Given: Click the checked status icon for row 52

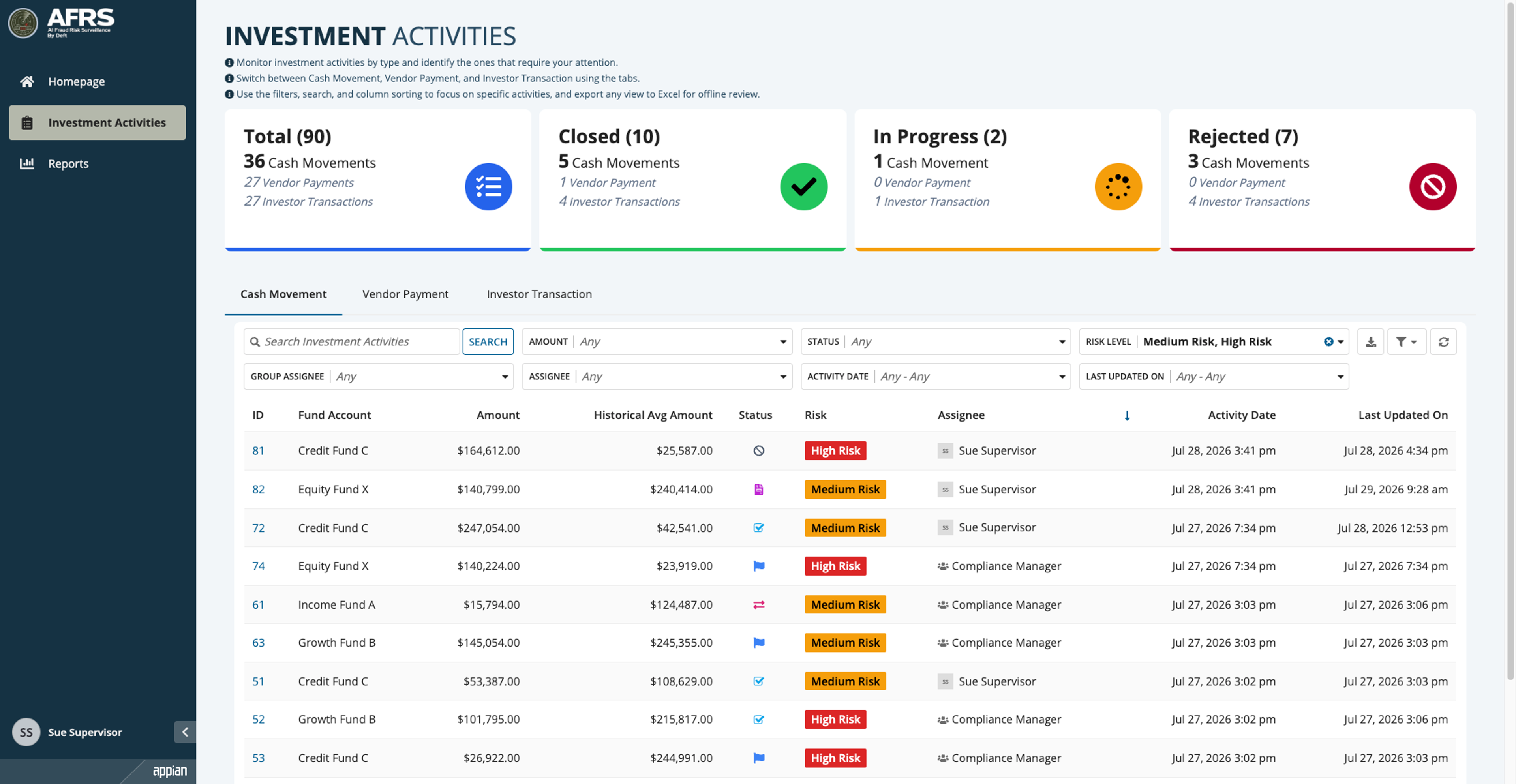Looking at the screenshot, I should [758, 720].
